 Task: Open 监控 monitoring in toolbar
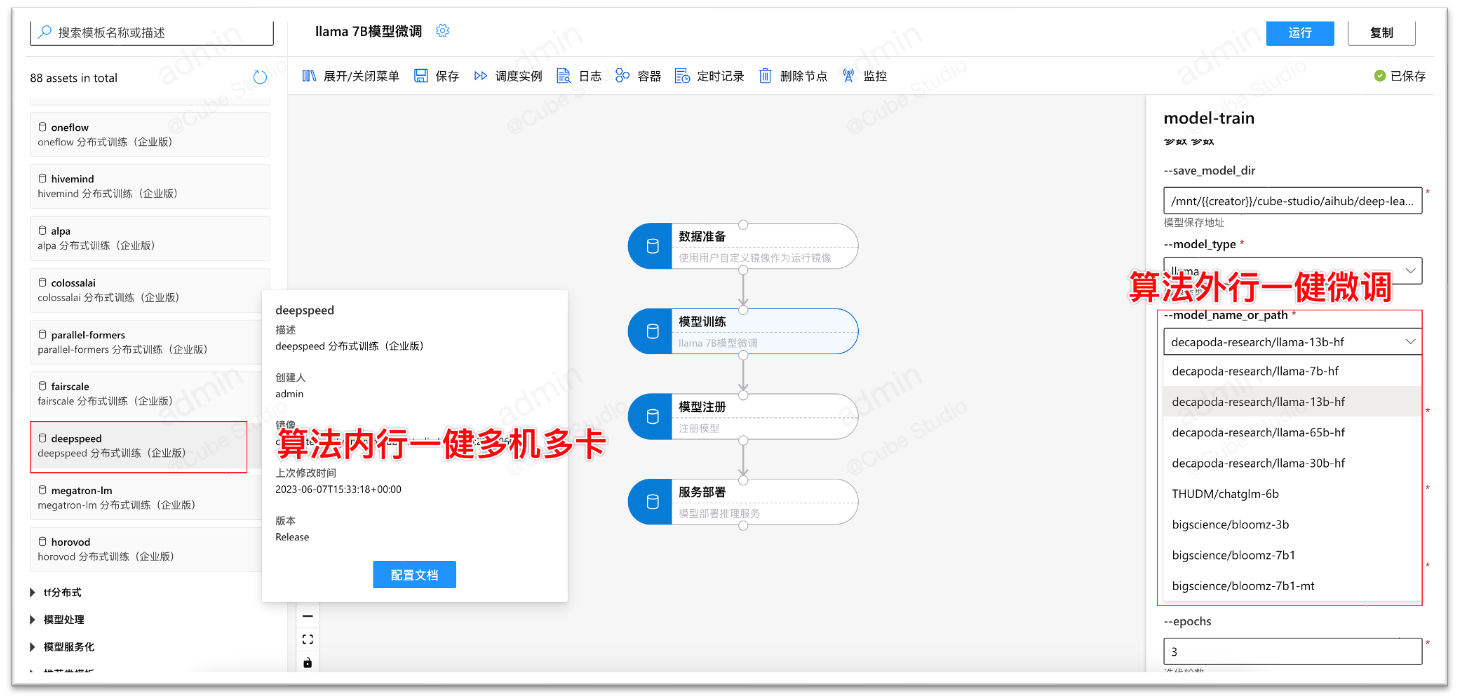(x=849, y=76)
